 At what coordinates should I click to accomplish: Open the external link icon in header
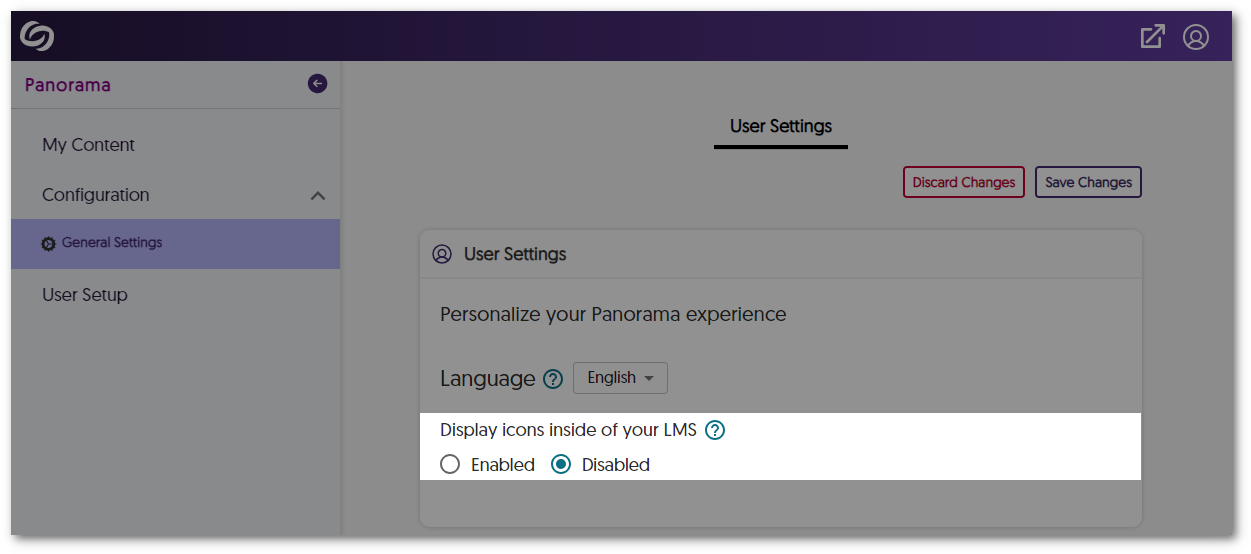1152,37
